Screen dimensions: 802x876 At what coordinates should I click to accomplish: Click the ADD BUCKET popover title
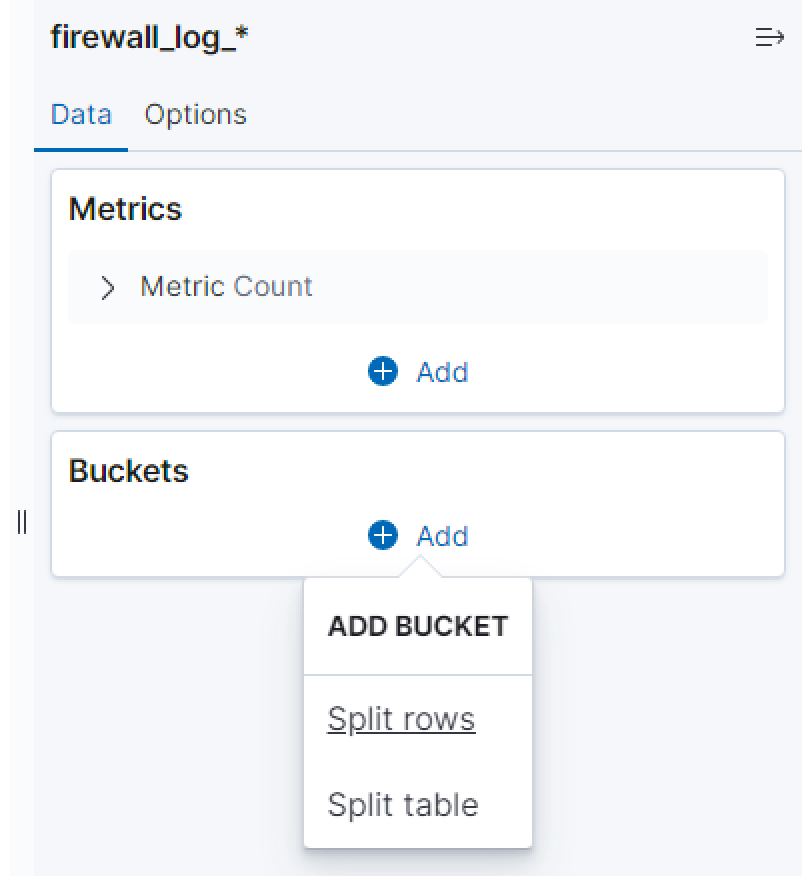click(418, 627)
